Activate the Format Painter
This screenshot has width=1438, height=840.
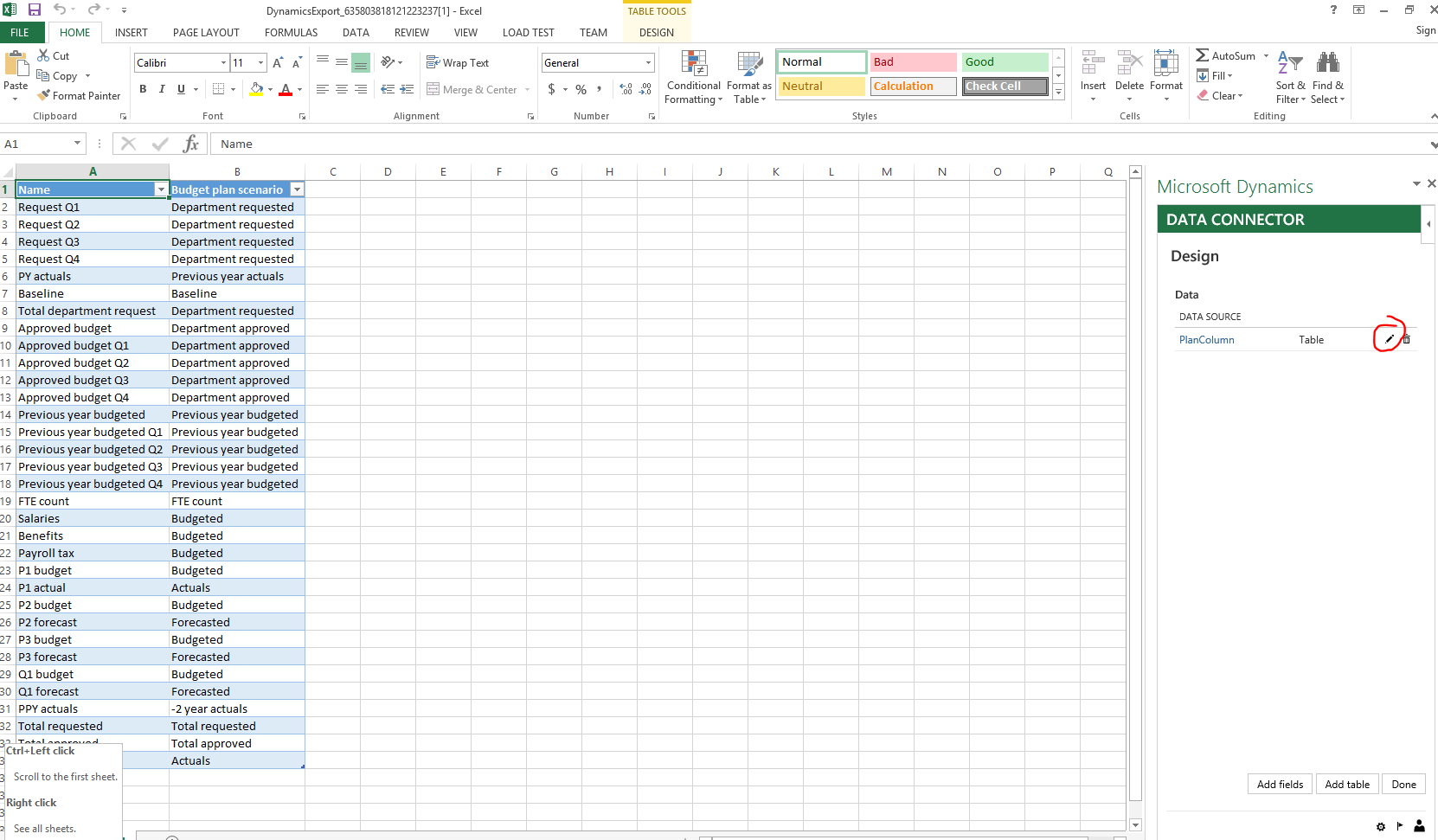80,96
